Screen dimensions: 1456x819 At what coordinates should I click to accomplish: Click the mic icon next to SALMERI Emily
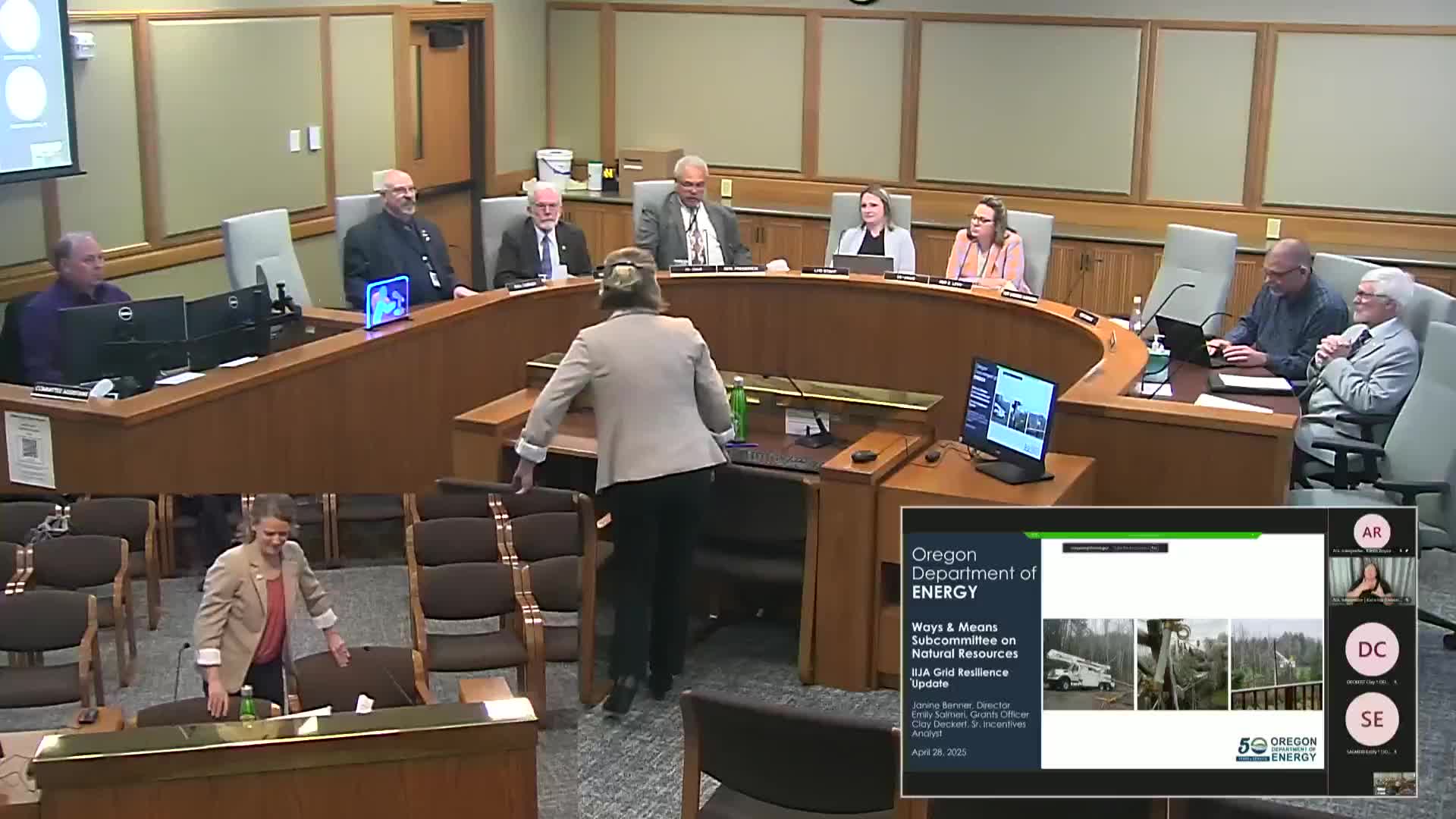tap(1396, 752)
